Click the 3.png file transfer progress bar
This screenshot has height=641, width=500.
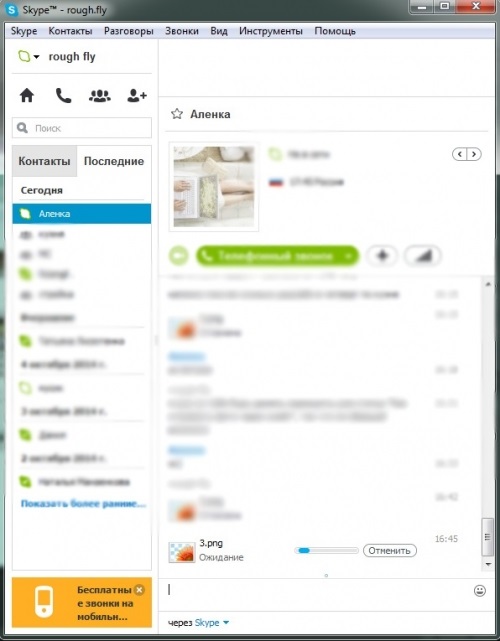326,551
